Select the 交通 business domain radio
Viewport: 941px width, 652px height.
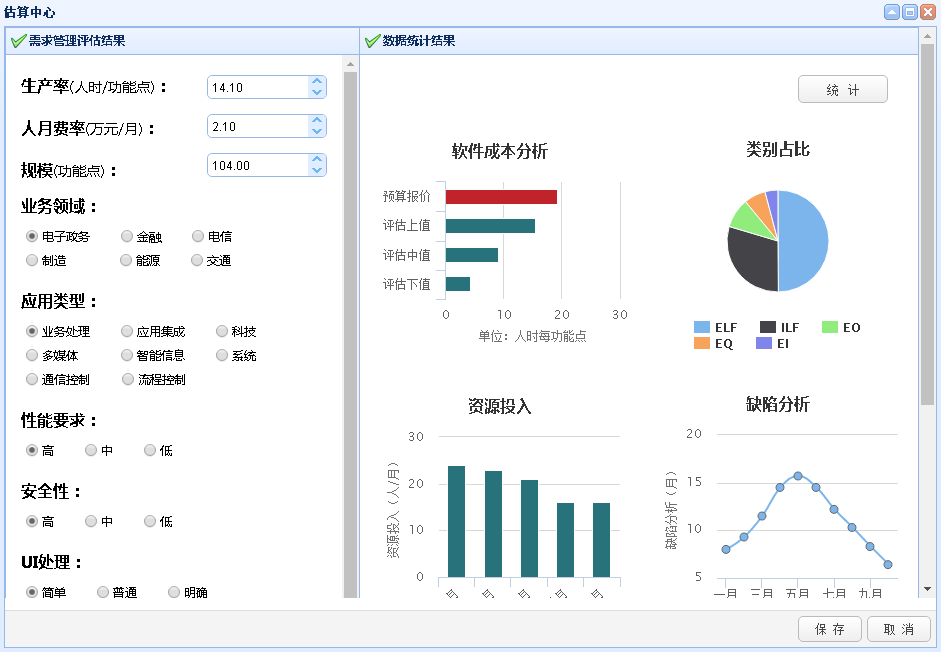(197, 260)
